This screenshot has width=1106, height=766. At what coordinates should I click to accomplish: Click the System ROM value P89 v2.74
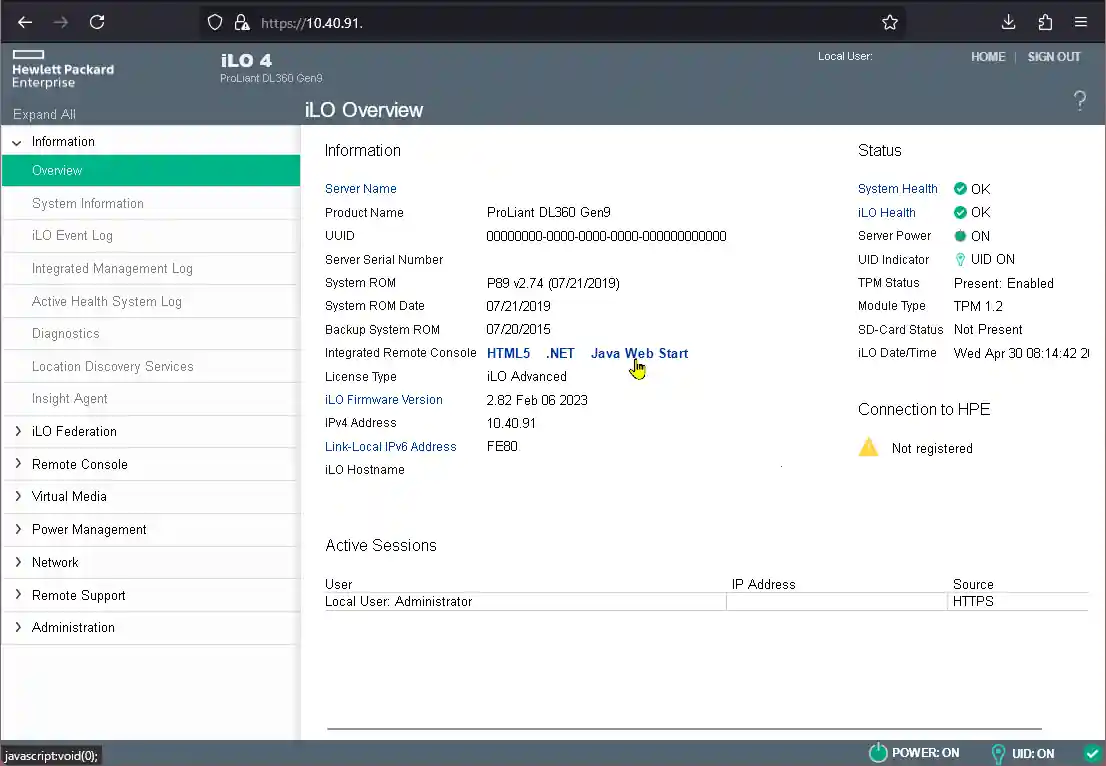pos(553,284)
